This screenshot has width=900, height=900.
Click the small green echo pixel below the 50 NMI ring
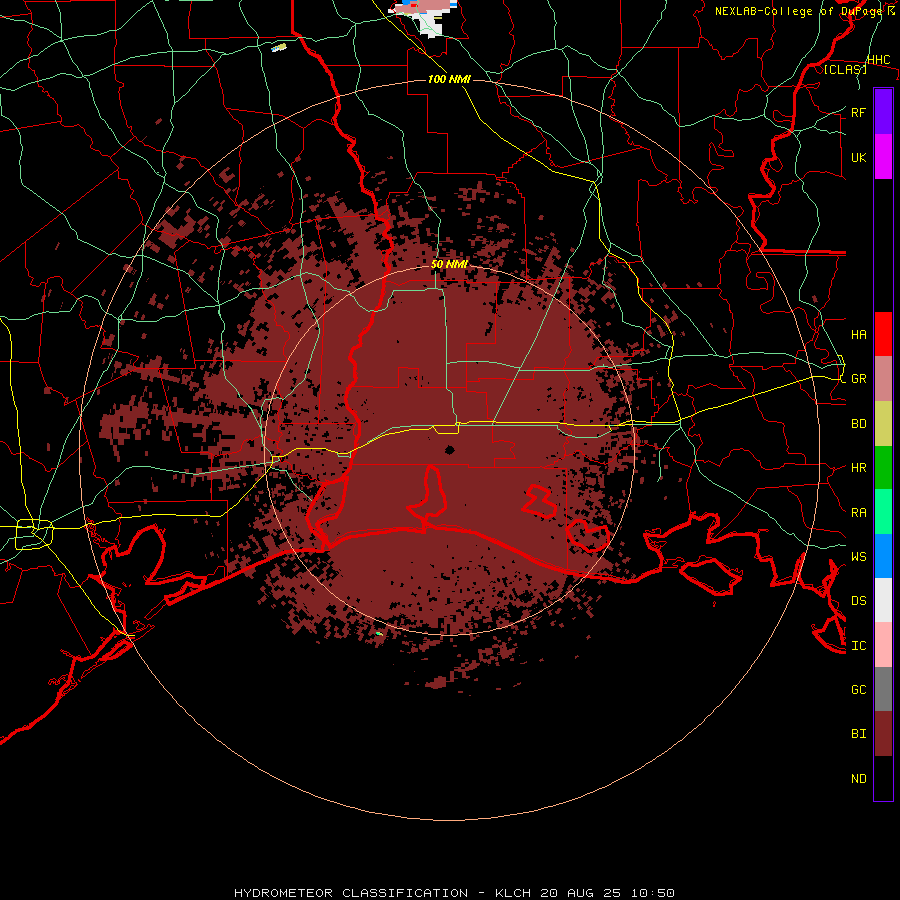click(x=379, y=634)
